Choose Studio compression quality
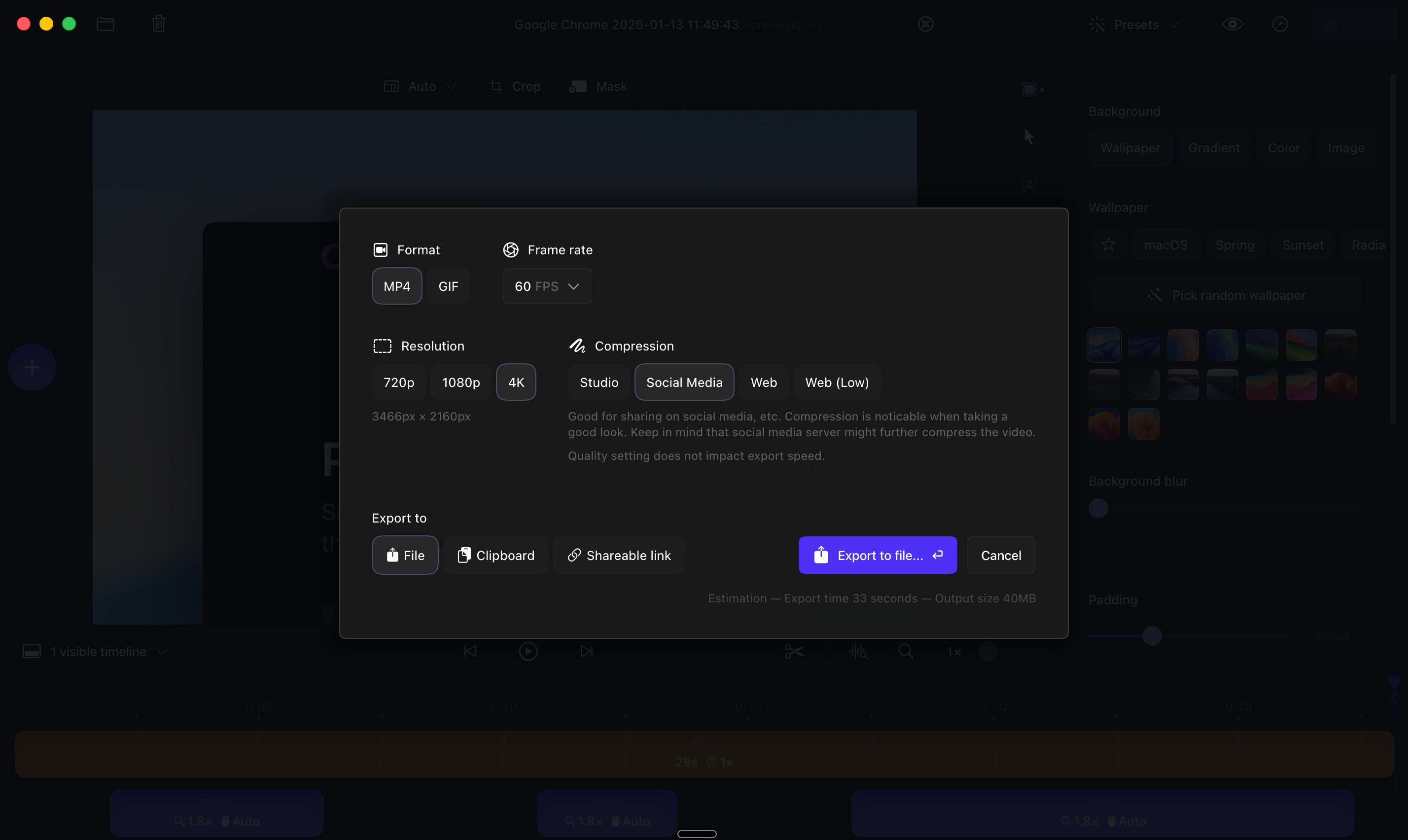Image resolution: width=1408 pixels, height=840 pixels. [x=598, y=382]
